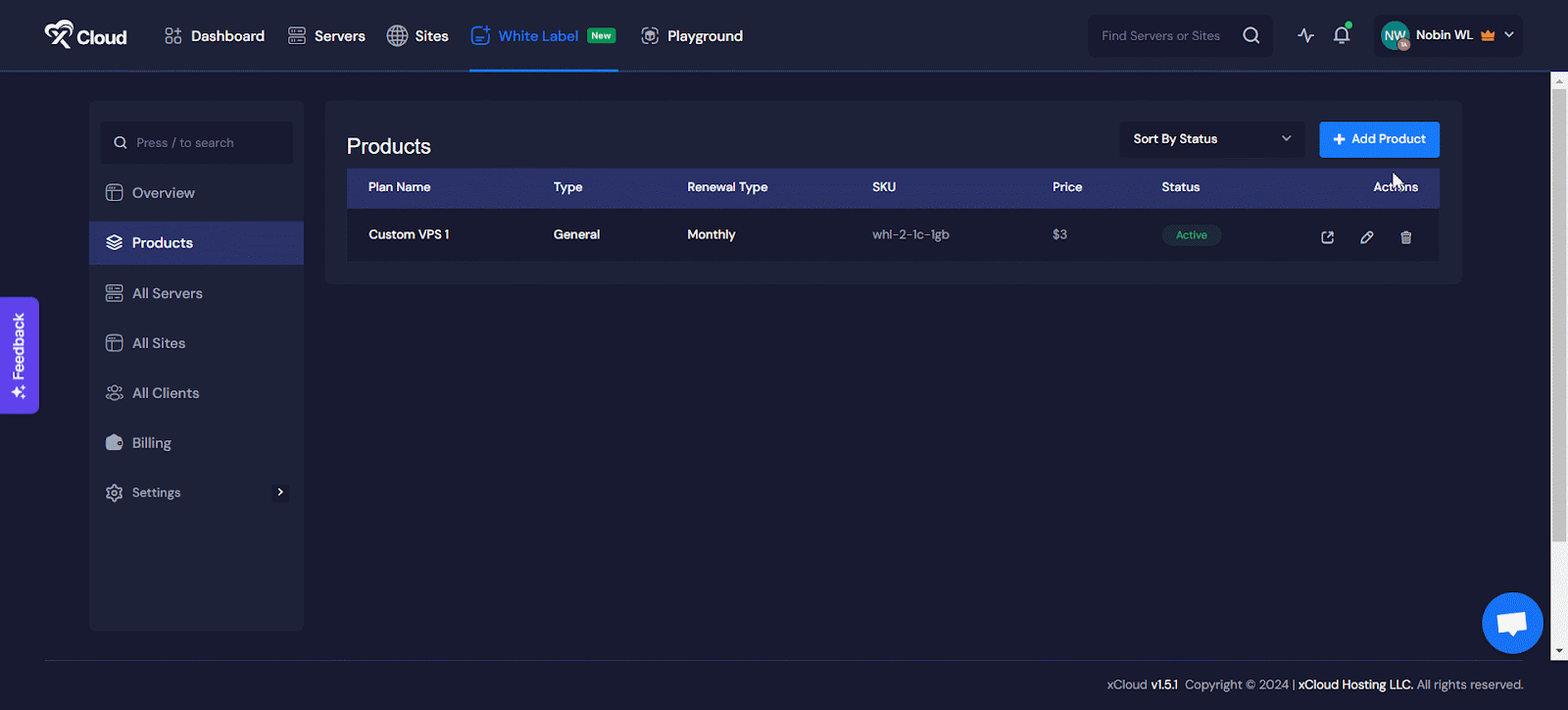Select All Clients in the sidebar
The image size is (1568, 710).
click(165, 393)
